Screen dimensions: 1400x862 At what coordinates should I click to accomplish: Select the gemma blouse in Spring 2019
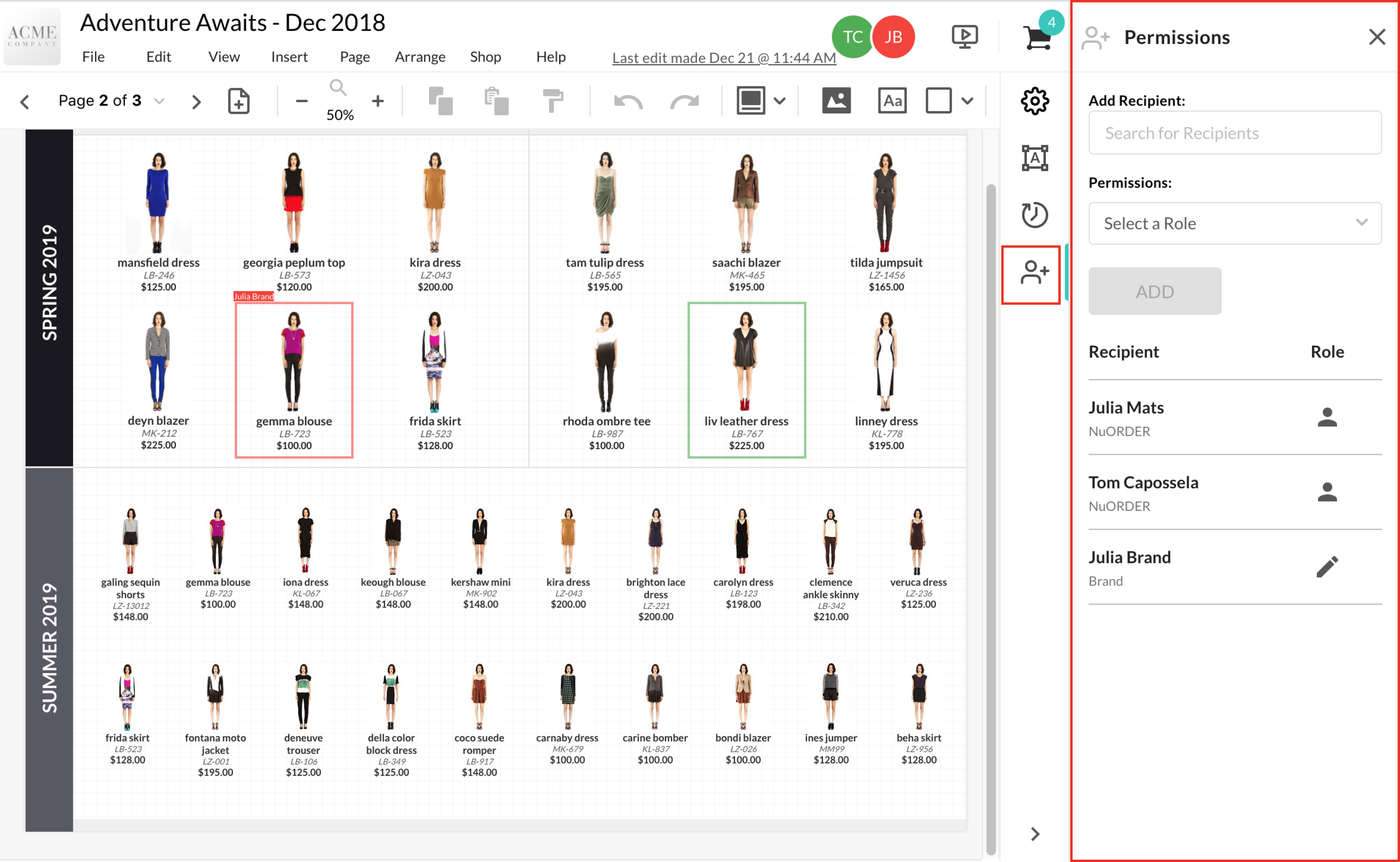pos(294,380)
